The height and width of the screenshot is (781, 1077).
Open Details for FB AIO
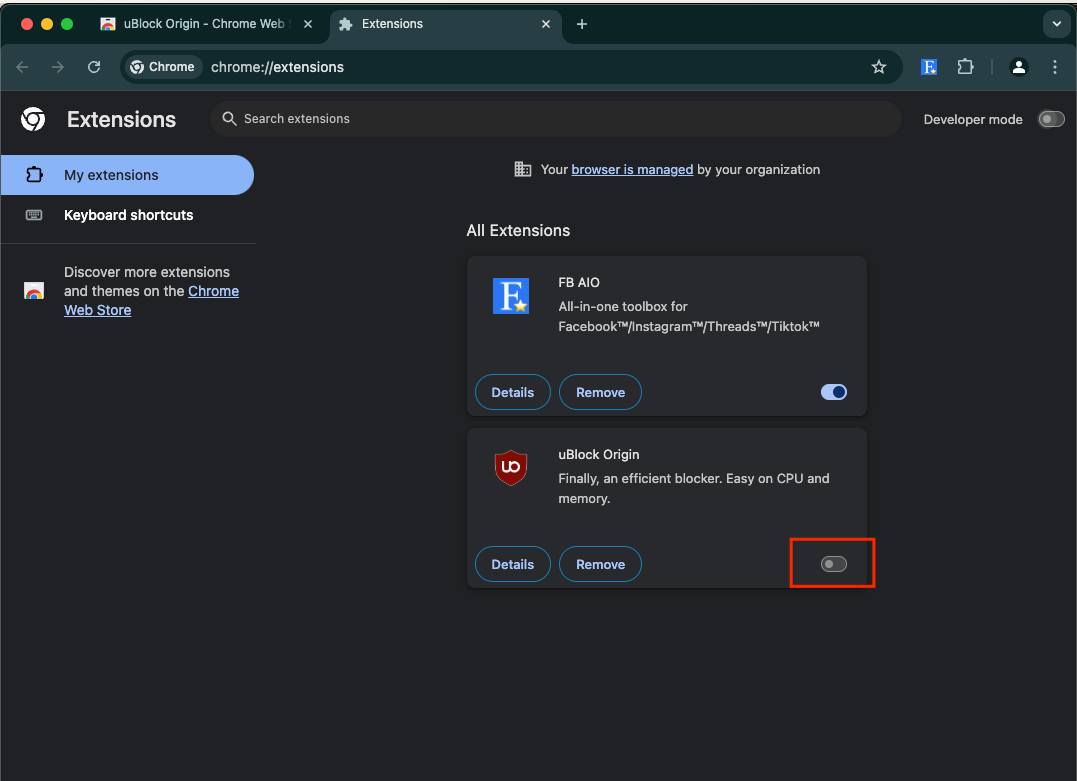coord(512,392)
